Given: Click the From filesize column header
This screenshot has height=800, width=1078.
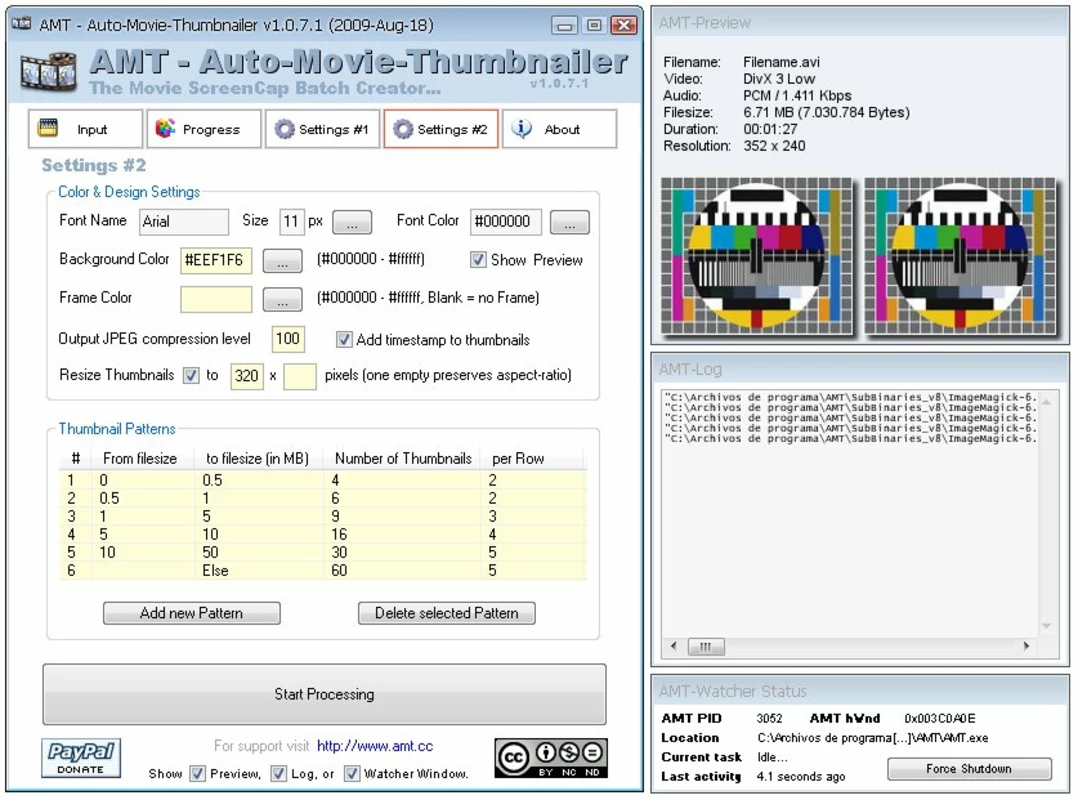Looking at the screenshot, I should point(142,458).
